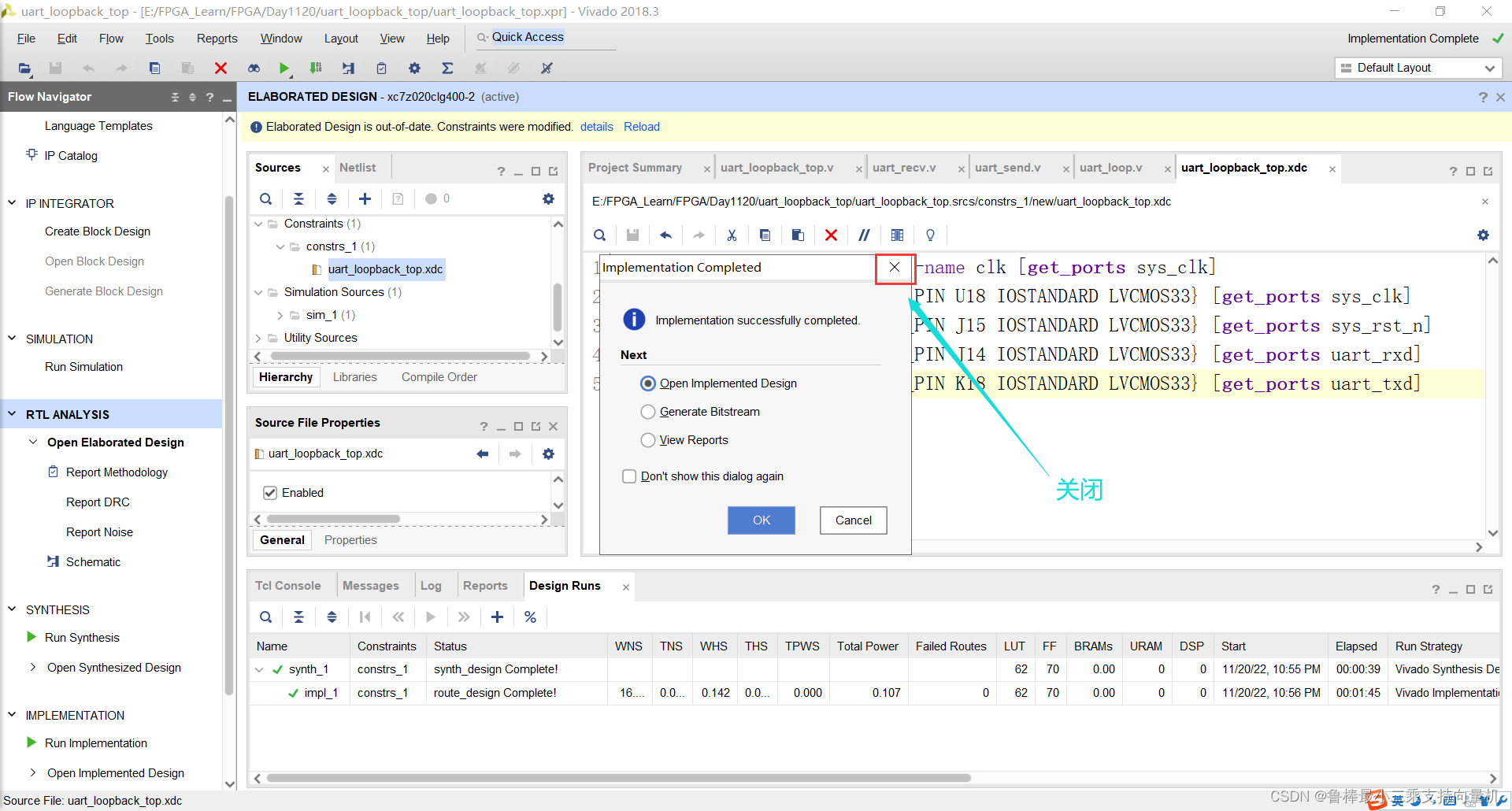
Task: Collapse the constrs_1 node
Action: [280, 246]
